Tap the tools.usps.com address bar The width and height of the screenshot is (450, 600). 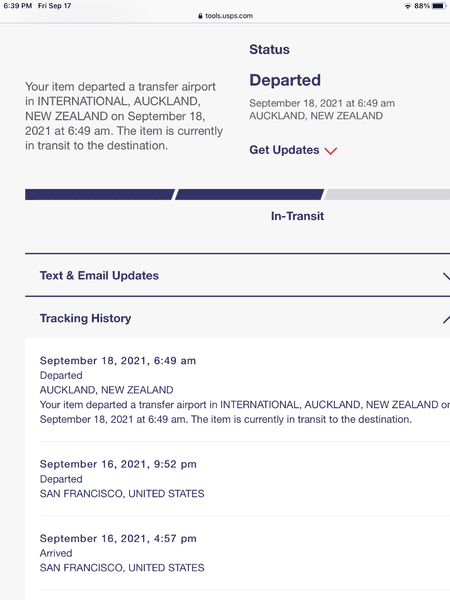tap(225, 16)
